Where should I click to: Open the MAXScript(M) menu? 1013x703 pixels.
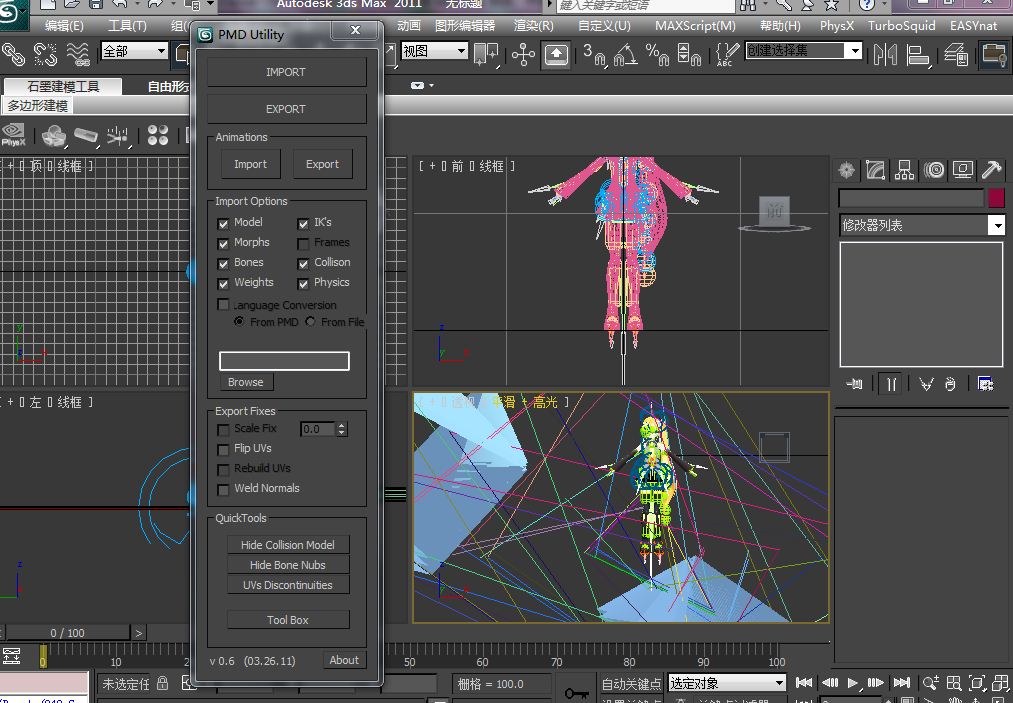pyautogui.click(x=695, y=26)
